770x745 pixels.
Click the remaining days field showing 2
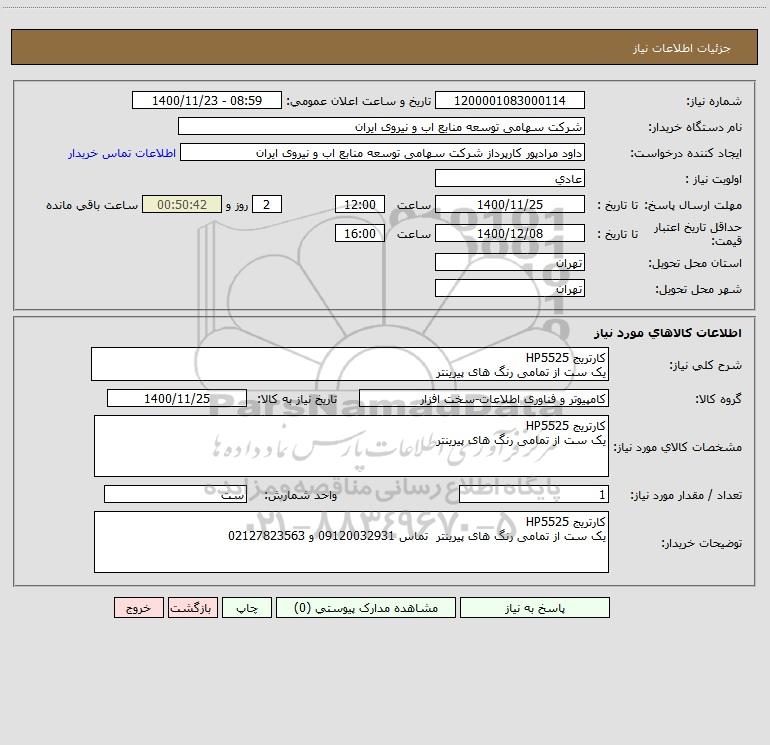click(267, 204)
